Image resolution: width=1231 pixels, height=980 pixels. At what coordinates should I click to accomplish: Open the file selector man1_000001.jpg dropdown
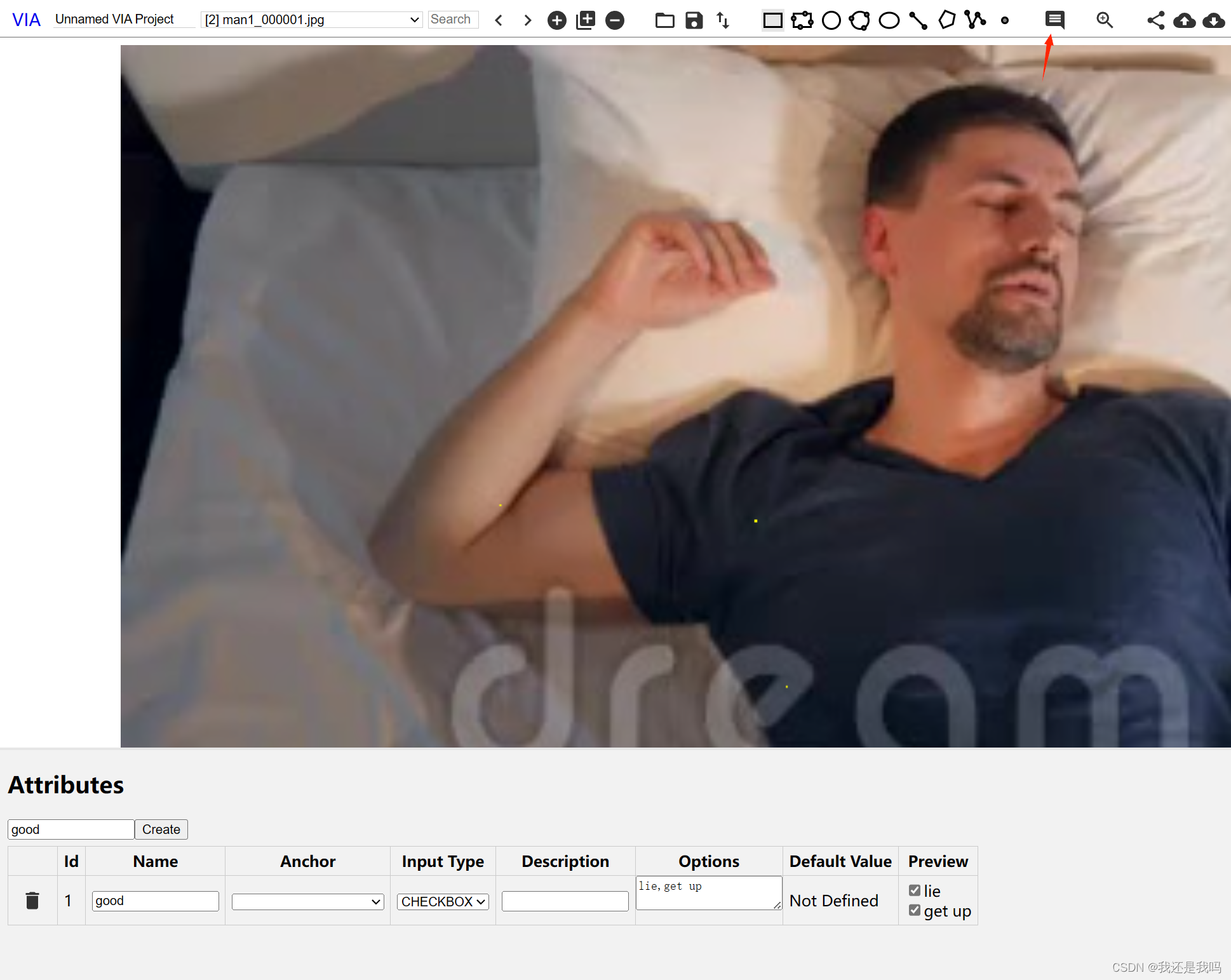pos(312,20)
